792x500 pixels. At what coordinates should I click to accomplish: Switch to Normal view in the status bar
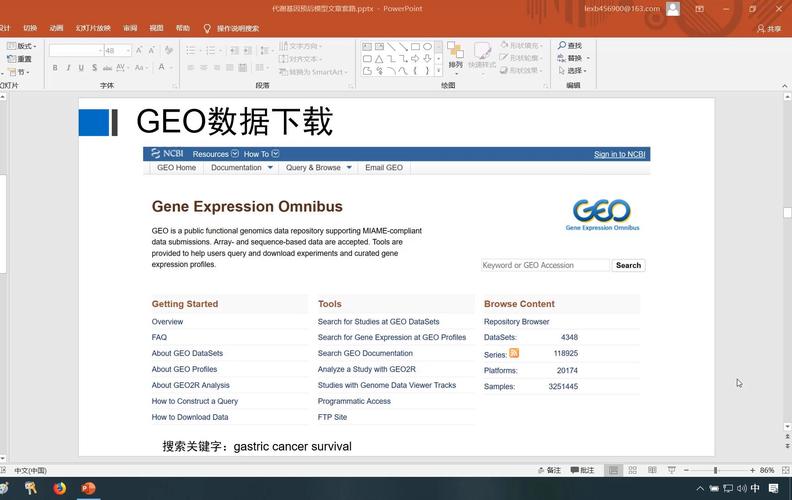(613, 471)
